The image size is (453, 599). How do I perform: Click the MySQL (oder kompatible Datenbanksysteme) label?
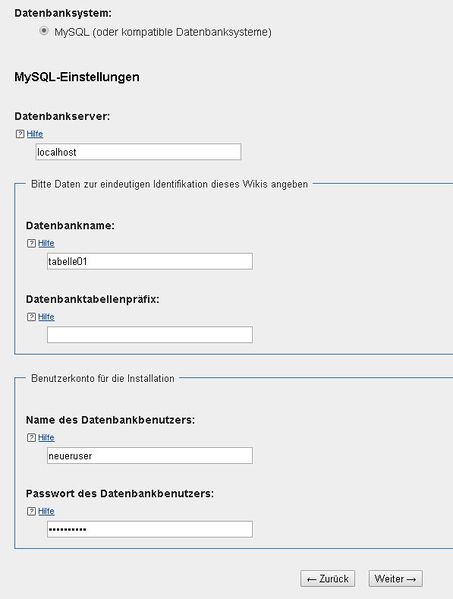tap(163, 32)
